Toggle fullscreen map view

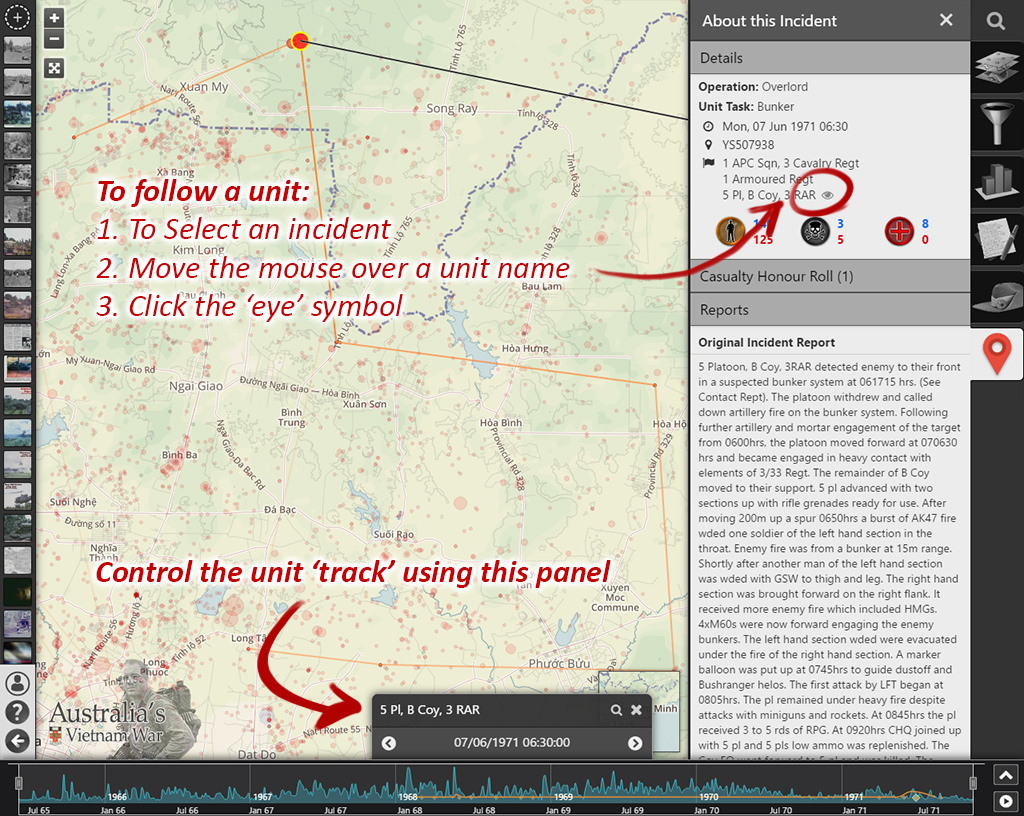(x=55, y=68)
